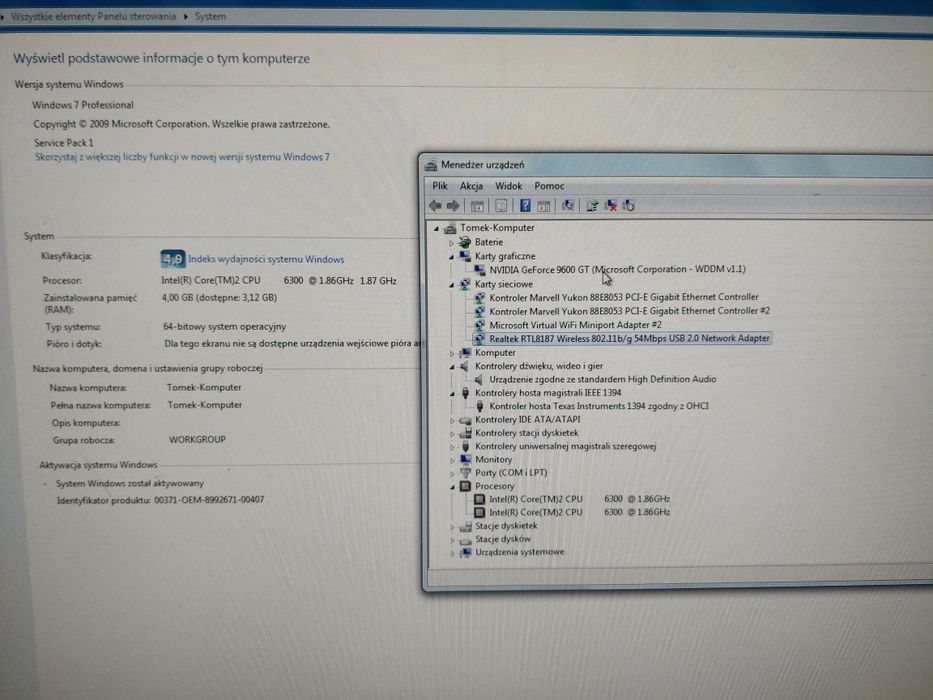
Task: Expand Kontrolery stacji dyskietek node
Action: pos(452,434)
